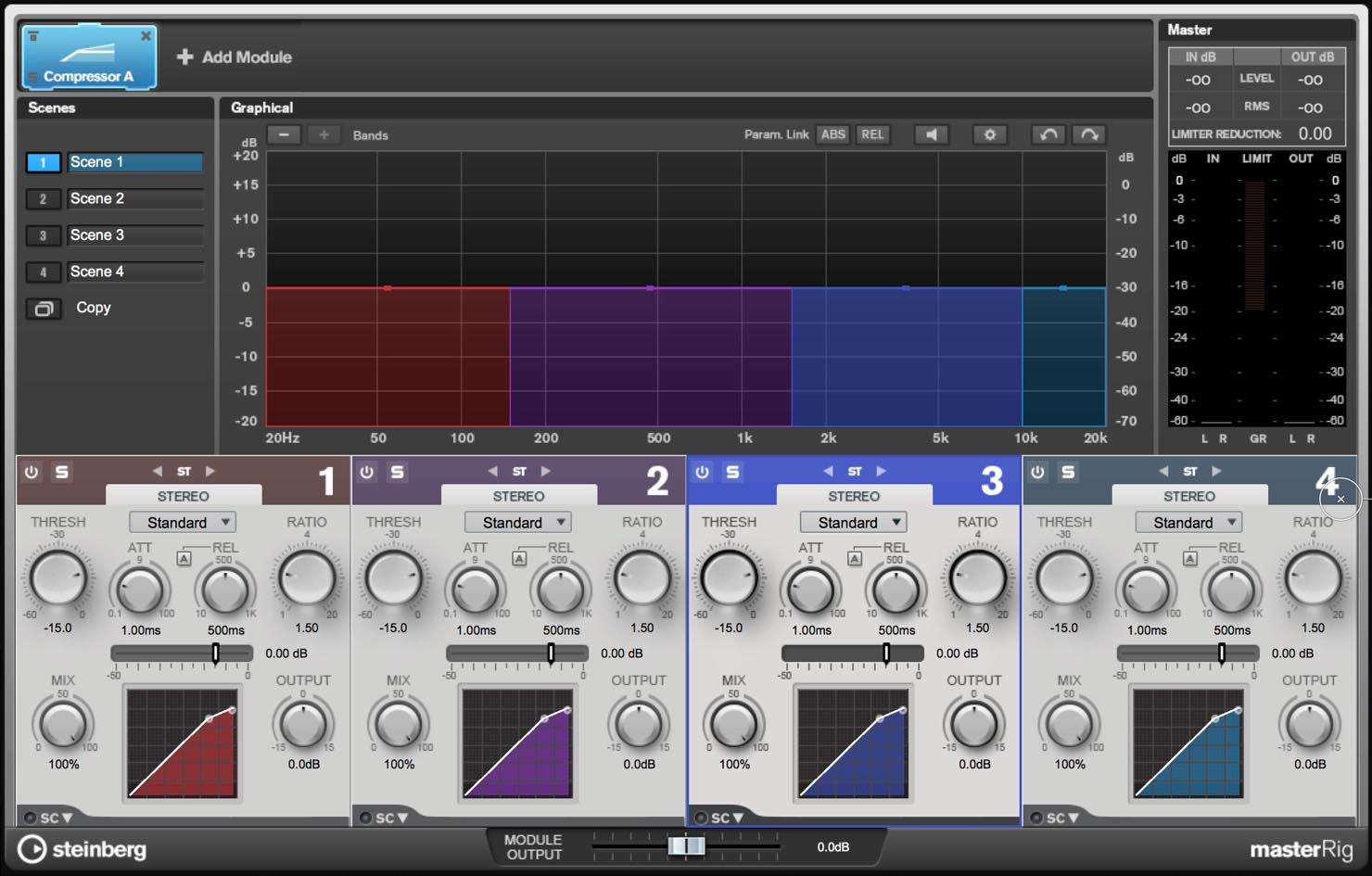Image resolution: width=1372 pixels, height=876 pixels.
Task: Select next channel arrow in band 1
Action: (x=210, y=471)
